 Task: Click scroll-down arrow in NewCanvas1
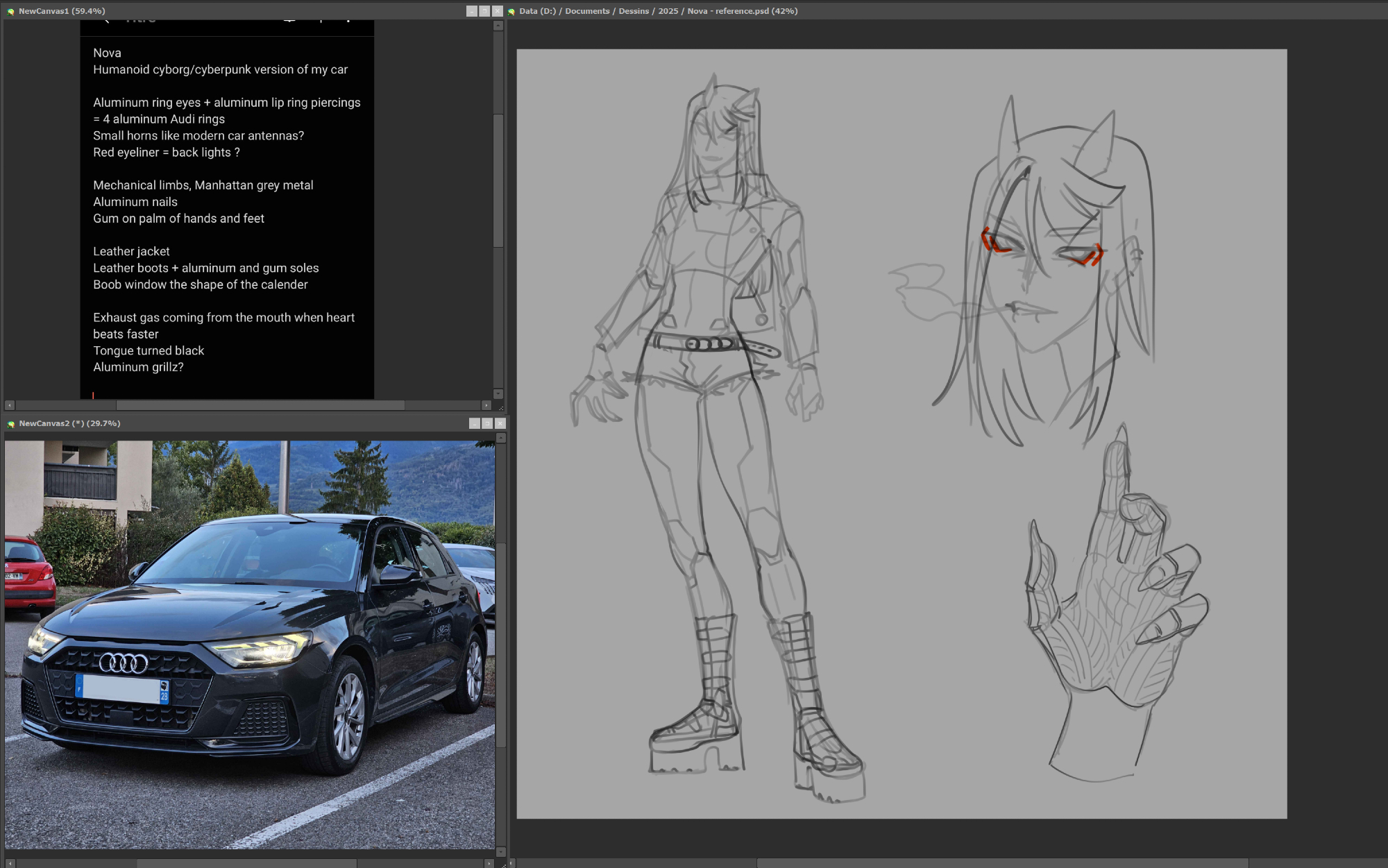click(x=498, y=393)
